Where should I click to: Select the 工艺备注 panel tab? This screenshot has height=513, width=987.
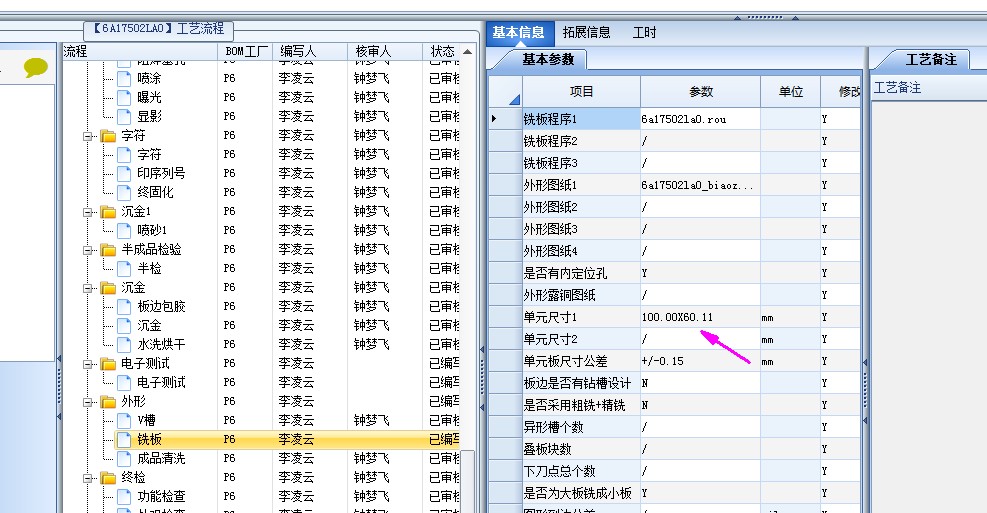931,60
